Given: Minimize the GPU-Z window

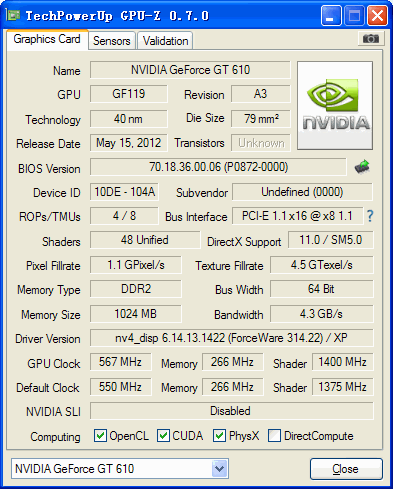Looking at the screenshot, I should 331,16.
